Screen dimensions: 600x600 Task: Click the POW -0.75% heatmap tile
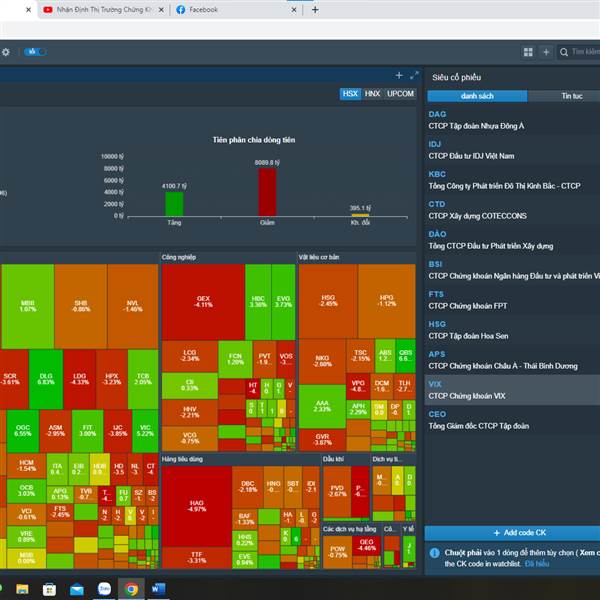pyautogui.click(x=338, y=552)
